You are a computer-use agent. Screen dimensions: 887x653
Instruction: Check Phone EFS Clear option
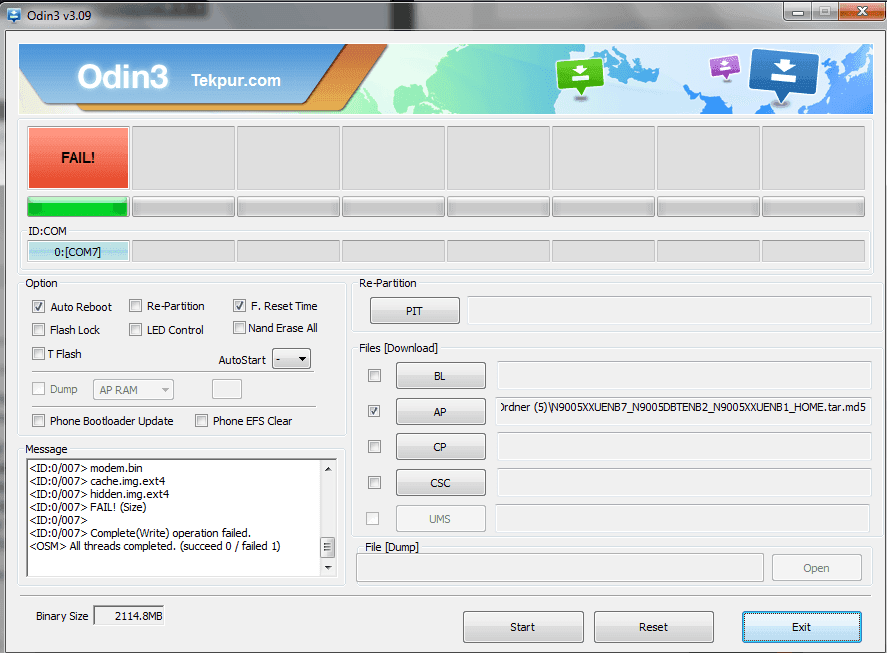click(x=201, y=421)
